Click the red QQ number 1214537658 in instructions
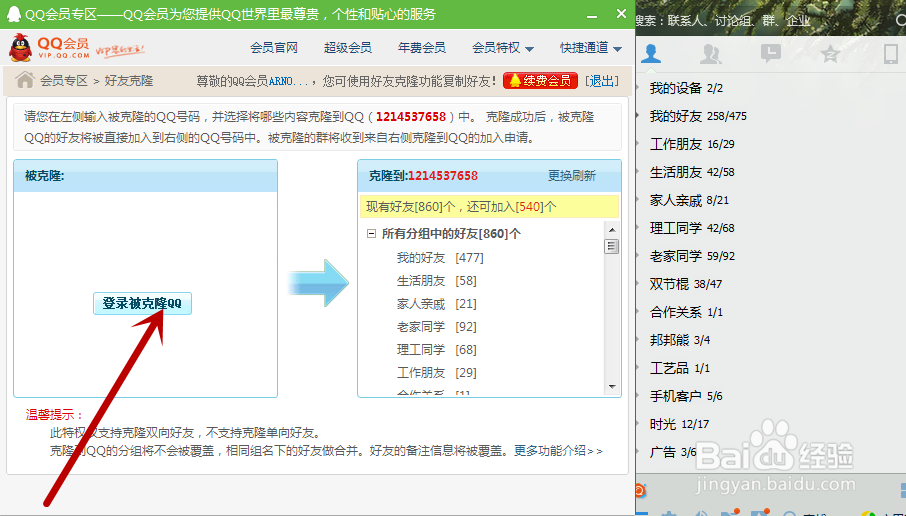The height and width of the screenshot is (516, 906). point(411,117)
